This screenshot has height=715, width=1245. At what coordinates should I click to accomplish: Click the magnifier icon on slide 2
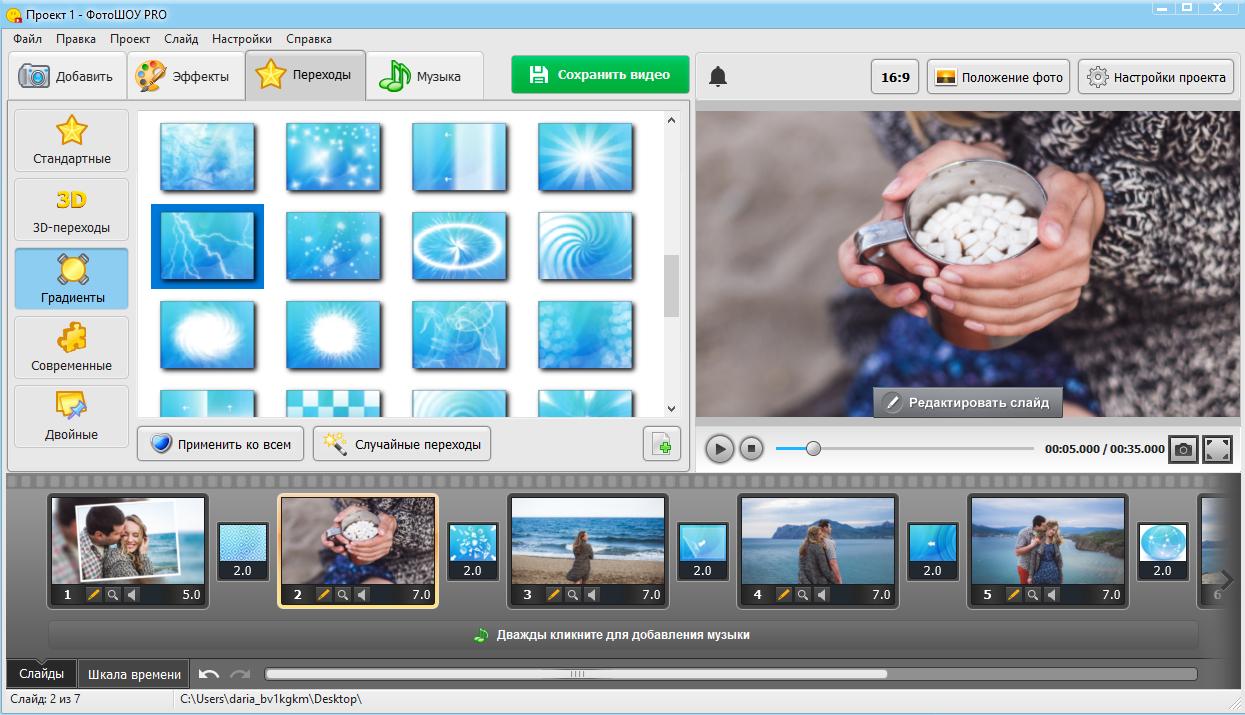coord(342,594)
